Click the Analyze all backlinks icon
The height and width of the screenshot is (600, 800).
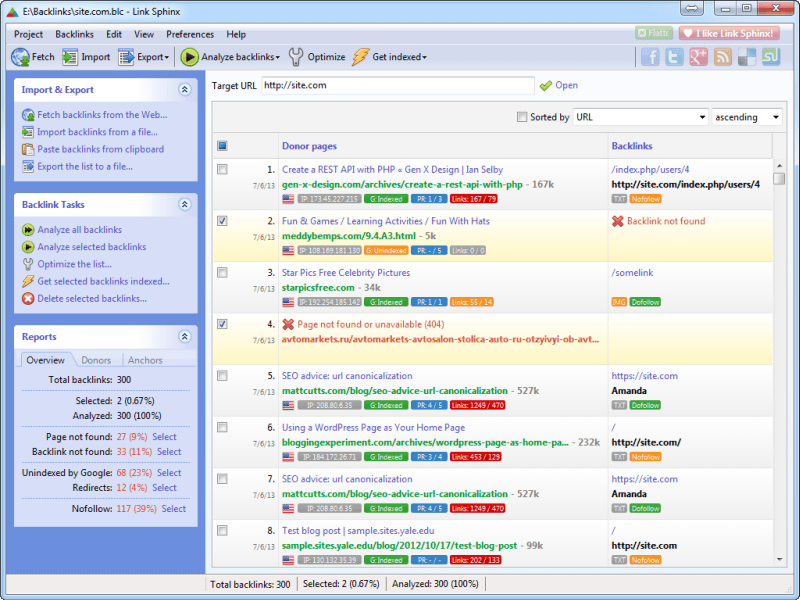click(x=28, y=230)
